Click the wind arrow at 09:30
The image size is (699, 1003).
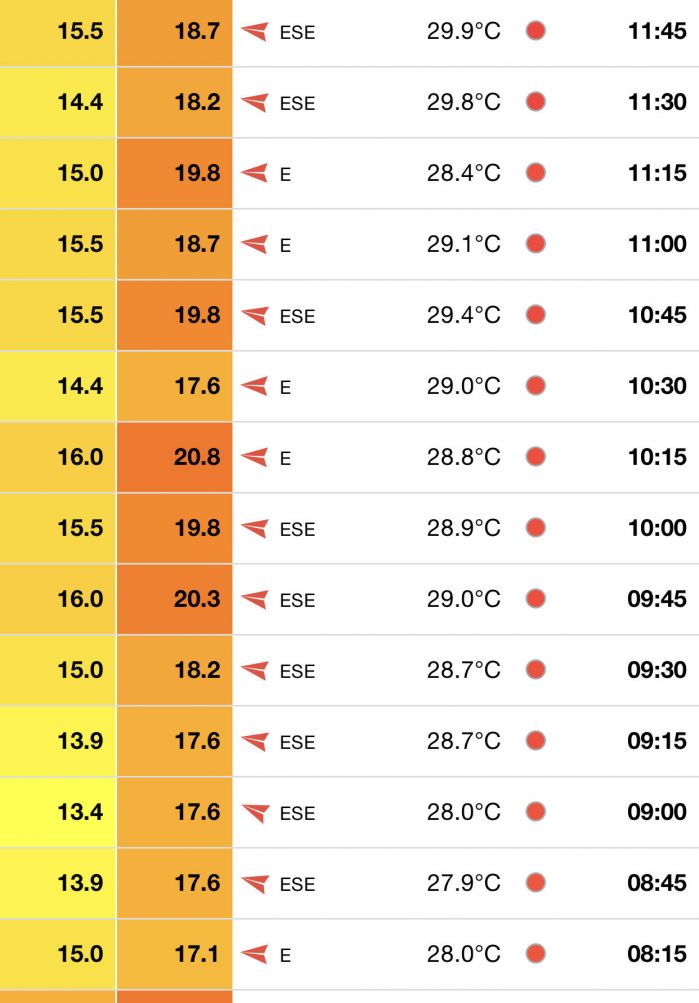coord(255,670)
